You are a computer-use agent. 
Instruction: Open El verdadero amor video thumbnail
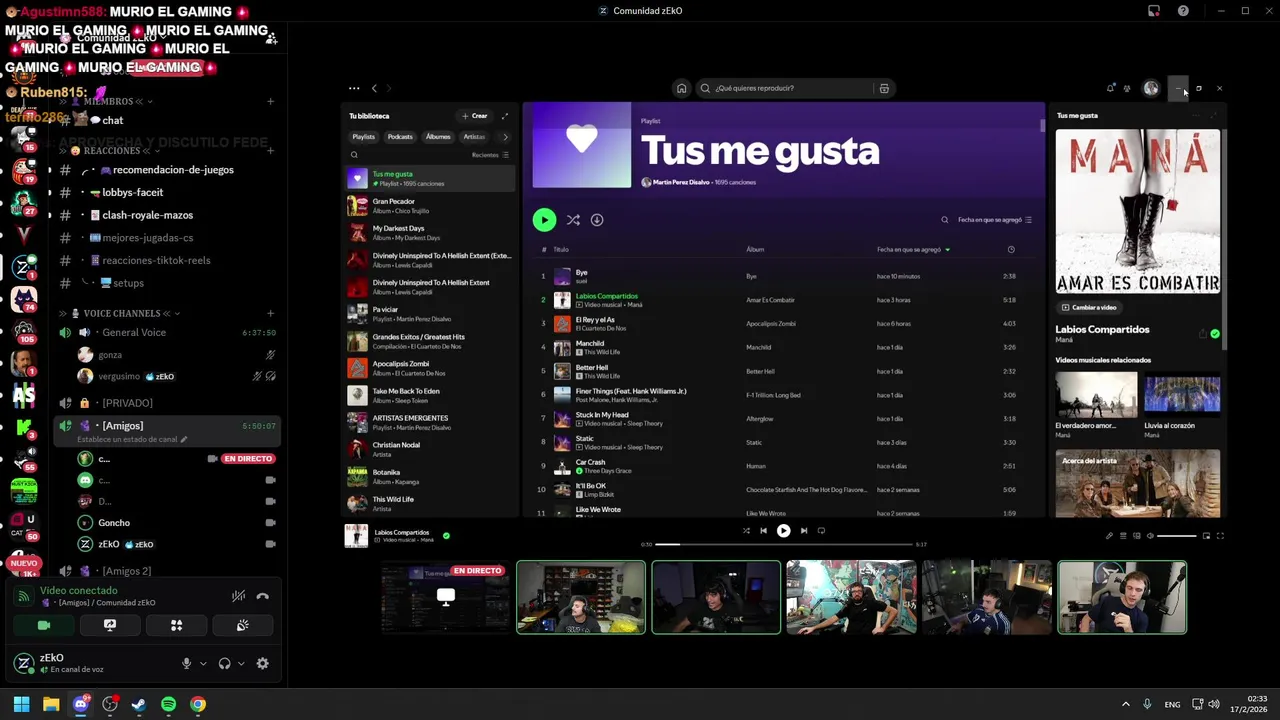point(1096,395)
